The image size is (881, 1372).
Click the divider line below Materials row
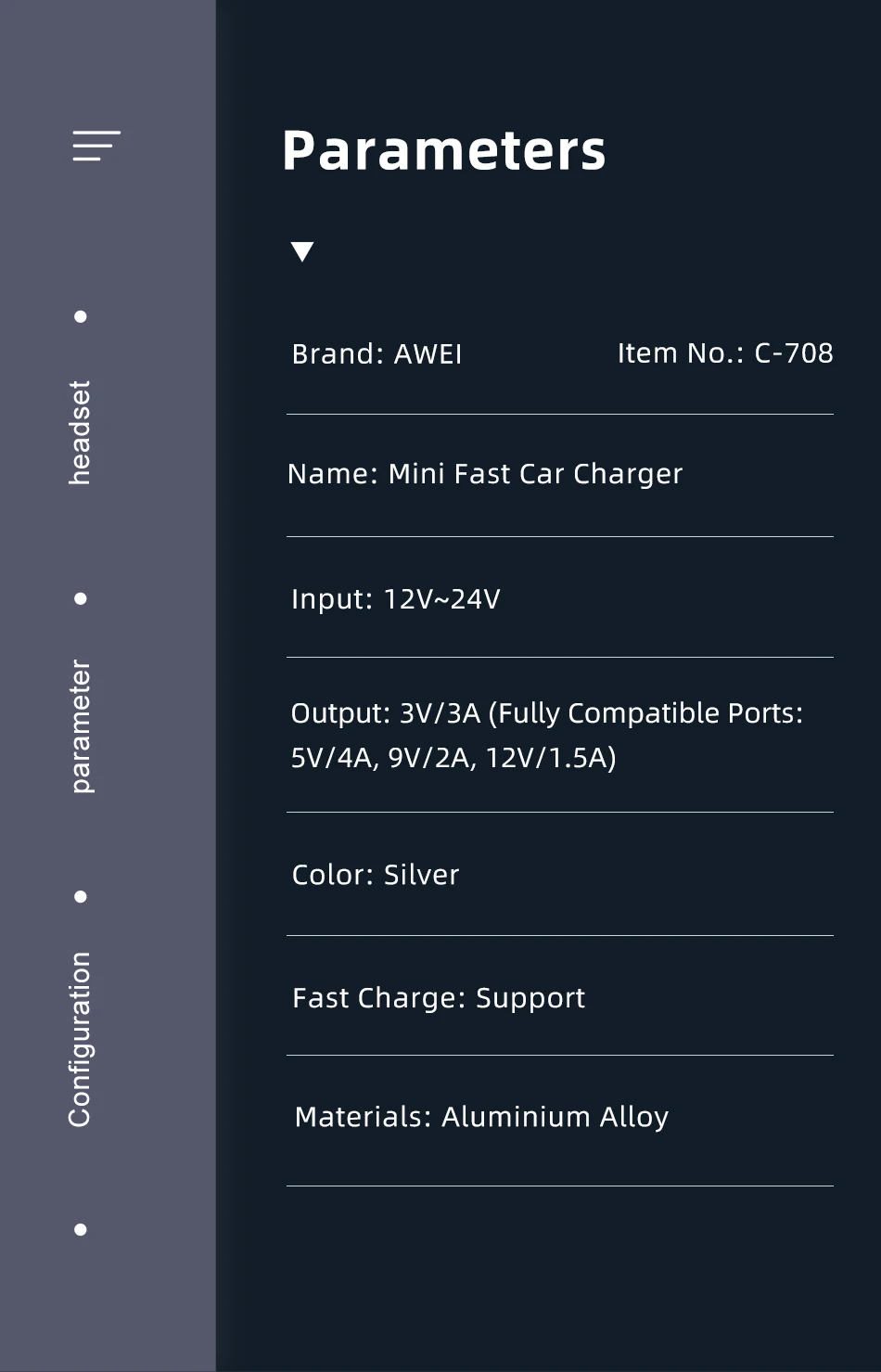tap(560, 1186)
